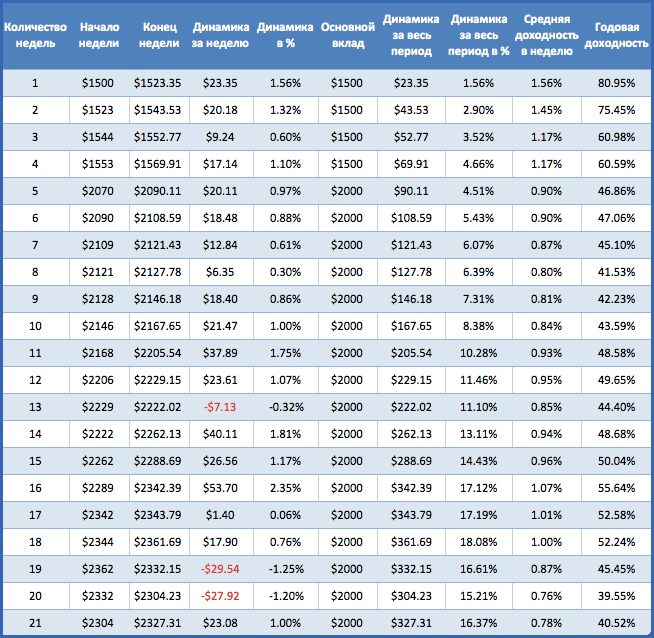Viewport: 654px width, 638px height.
Task: Select the 'Годовая доходность' column header
Action: [616, 35]
